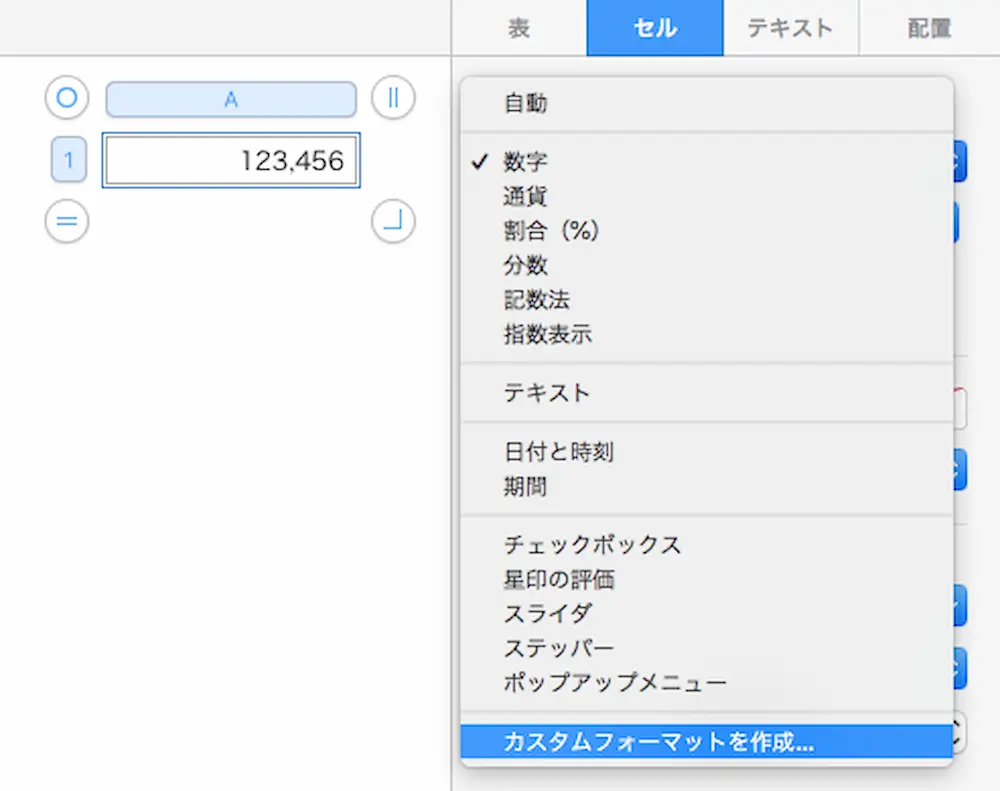Select ポップアップメニュー format option
This screenshot has width=1000, height=791.
pos(615,684)
